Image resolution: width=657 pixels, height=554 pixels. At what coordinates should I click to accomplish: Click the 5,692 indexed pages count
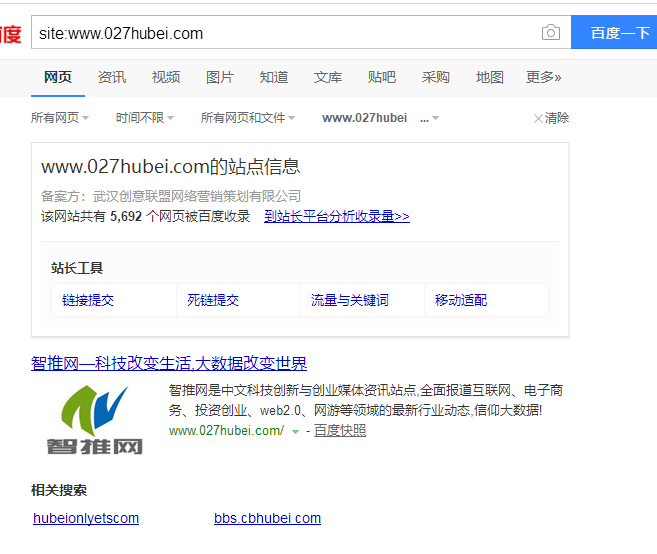126,216
